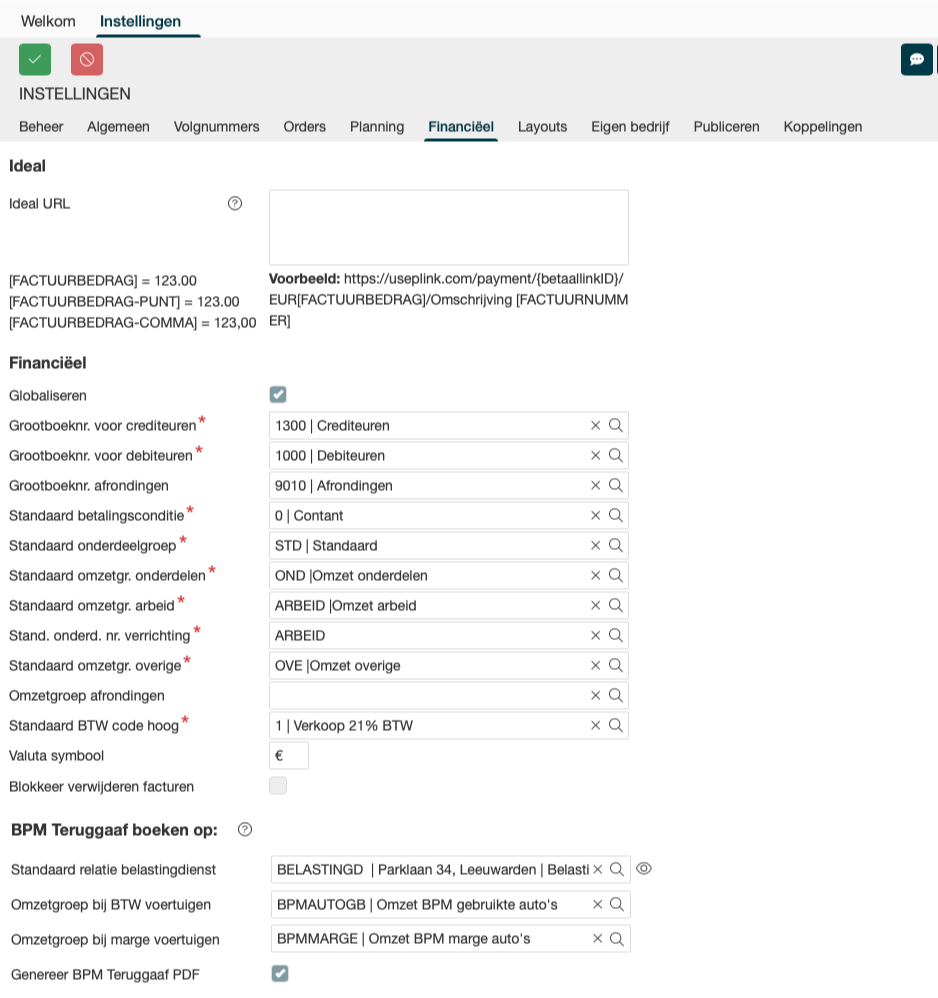Open lookup for Standaard betalingsconditie
This screenshot has height=998, width=938.
click(616, 516)
